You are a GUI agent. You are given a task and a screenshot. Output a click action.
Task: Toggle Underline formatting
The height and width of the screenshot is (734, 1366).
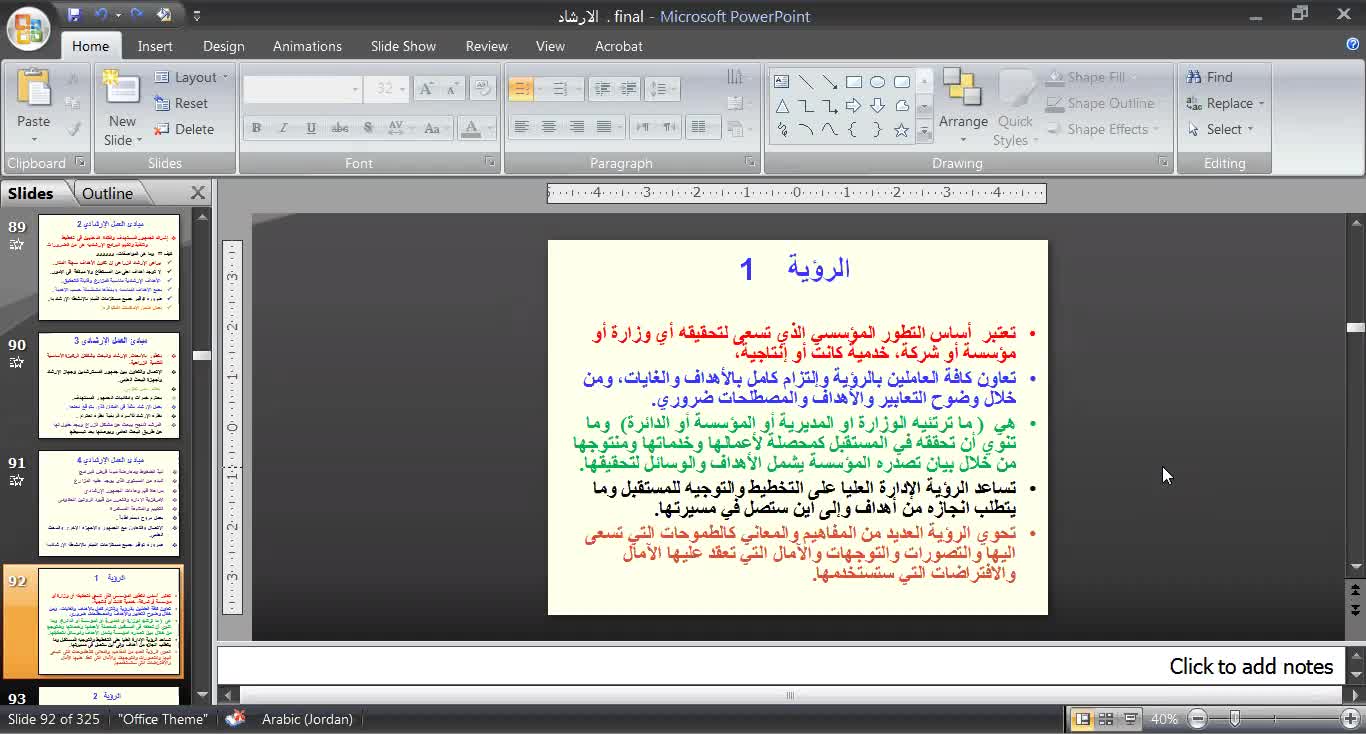311,128
